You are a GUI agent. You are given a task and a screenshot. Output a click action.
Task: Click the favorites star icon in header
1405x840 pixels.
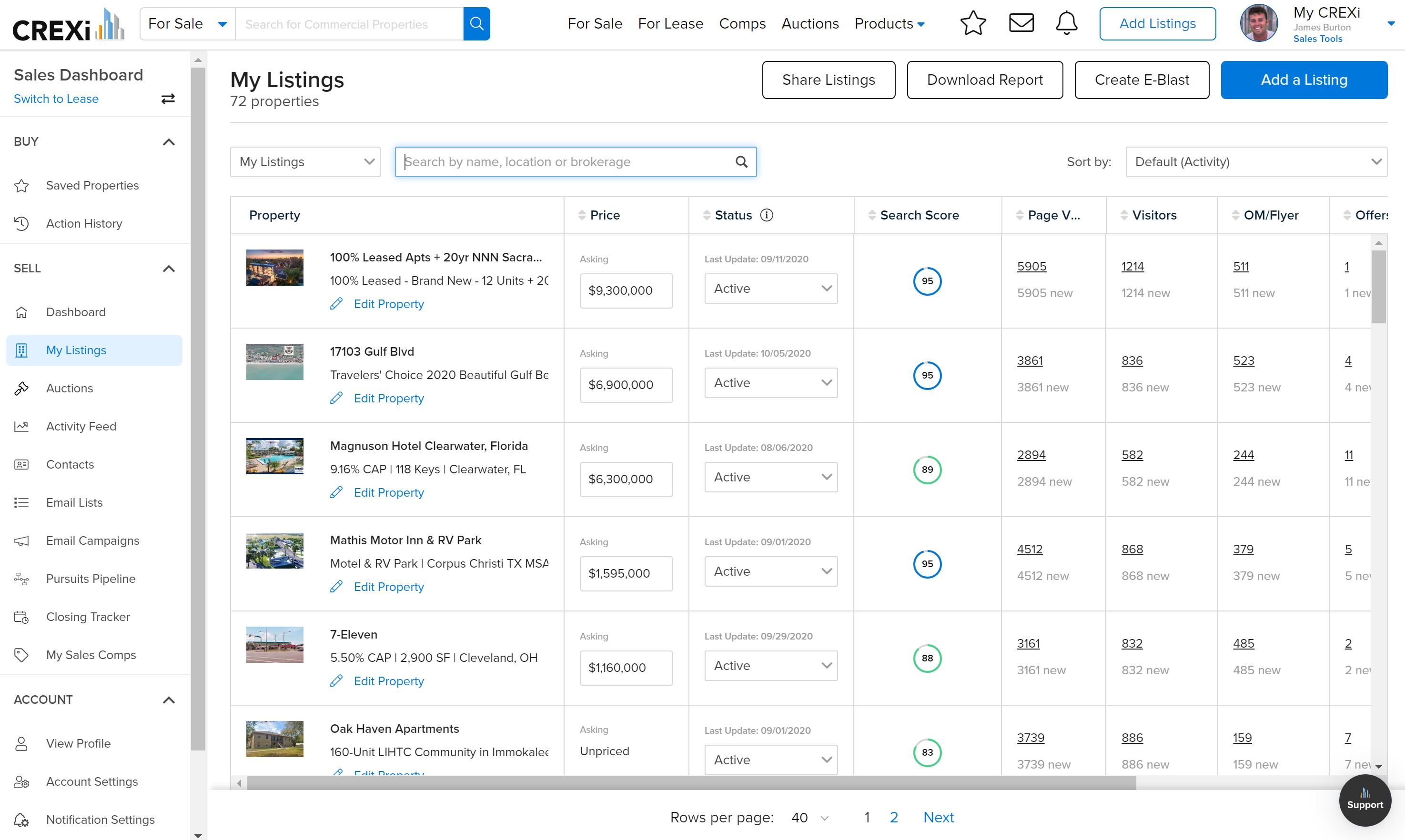click(973, 24)
